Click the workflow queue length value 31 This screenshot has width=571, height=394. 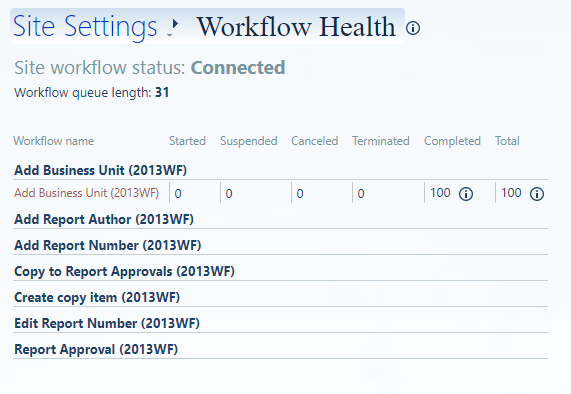click(162, 92)
